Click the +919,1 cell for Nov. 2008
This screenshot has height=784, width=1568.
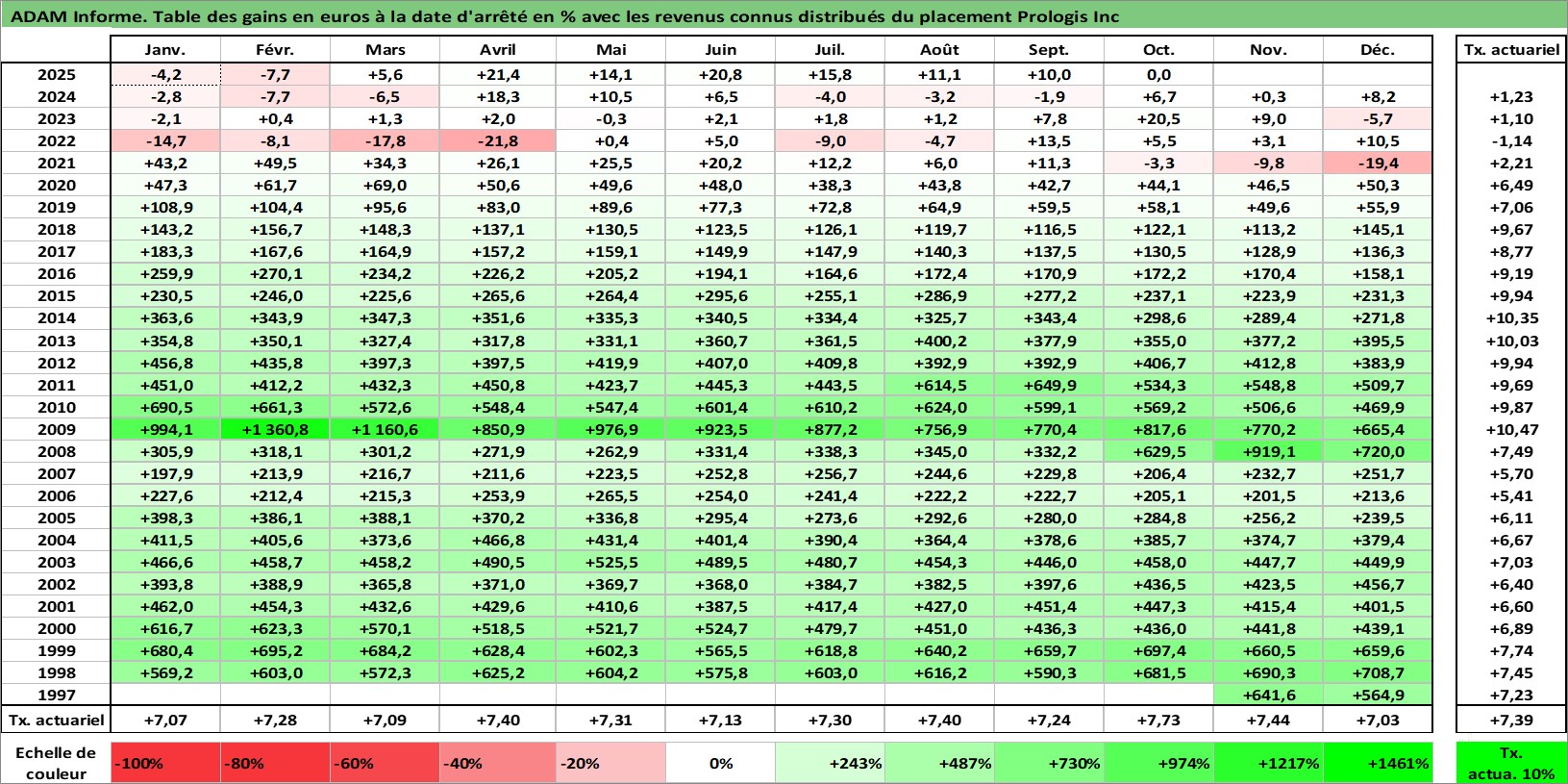1268,452
